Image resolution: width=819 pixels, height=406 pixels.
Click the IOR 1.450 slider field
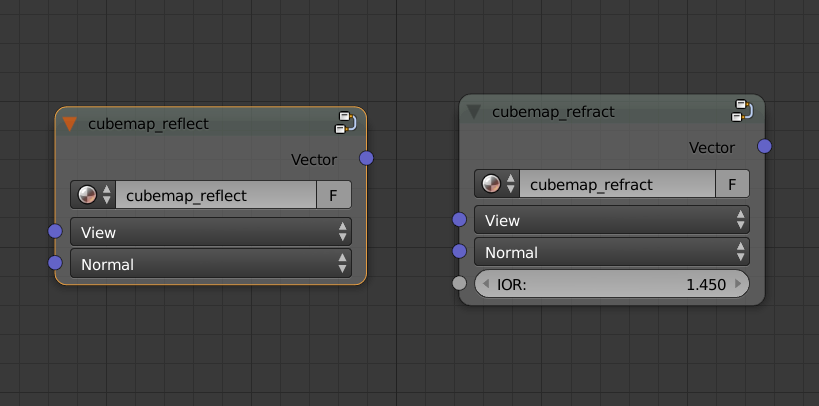(612, 284)
